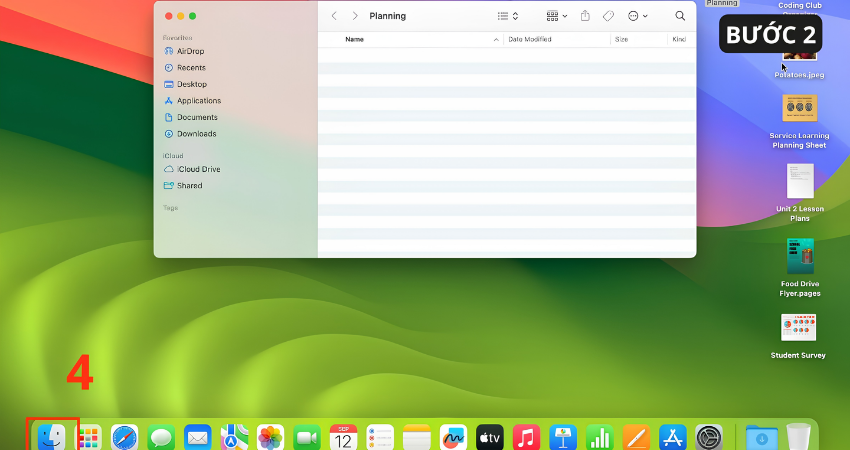This screenshot has height=450, width=850.
Task: Sort by the Kind column header
Action: [679, 39]
